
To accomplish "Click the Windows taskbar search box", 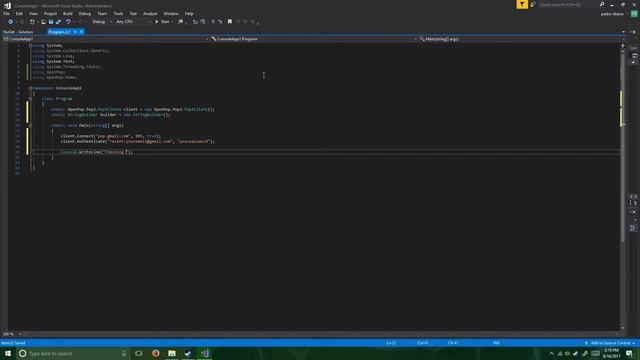I will coord(73,353).
